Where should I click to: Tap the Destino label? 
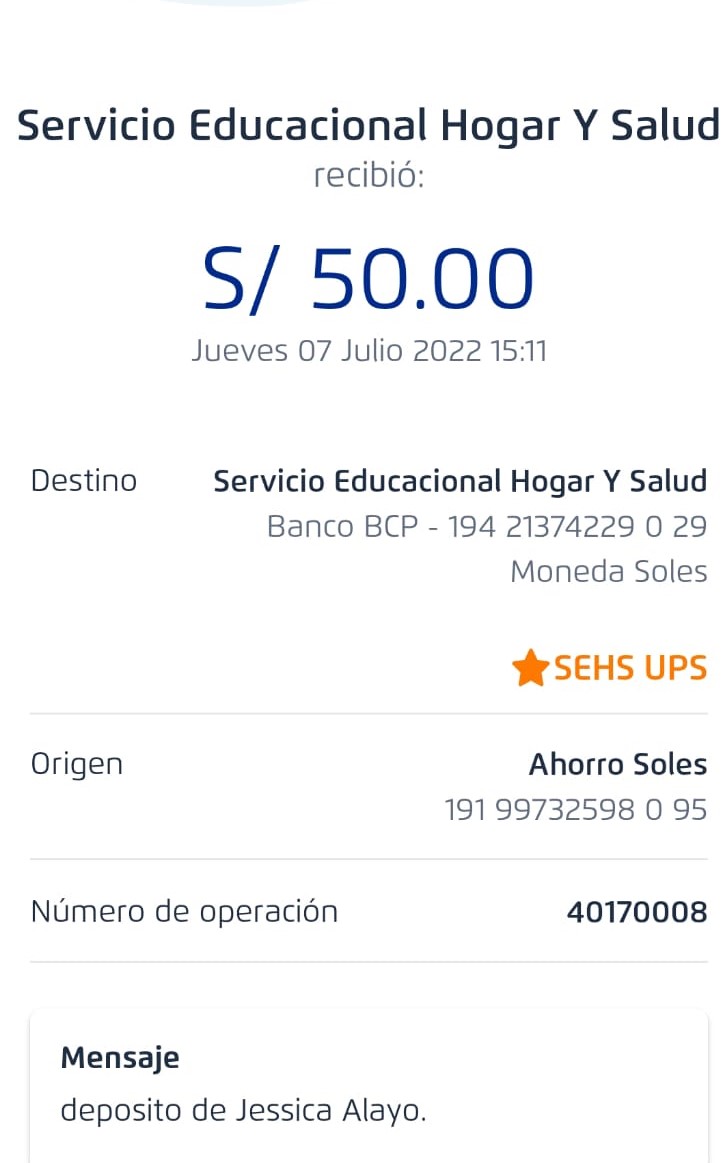[x=84, y=481]
